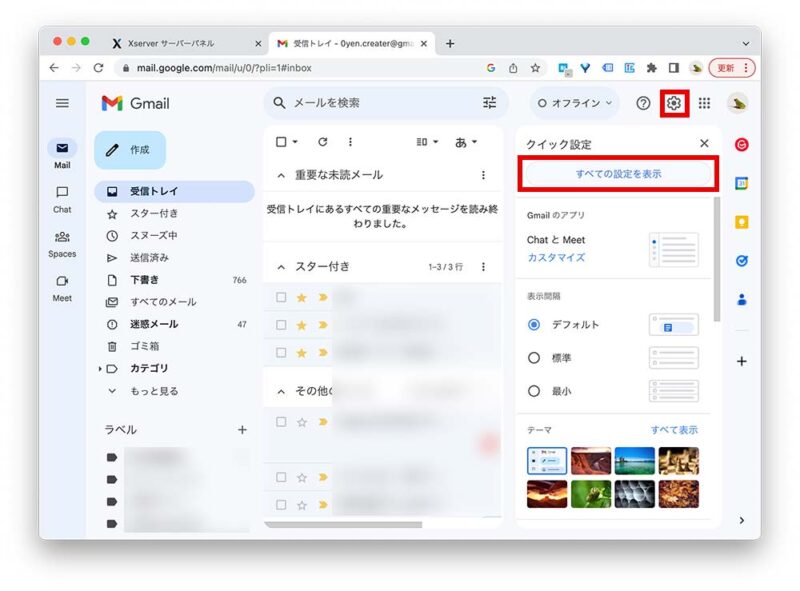Open the Help support icon
This screenshot has width=800, height=591.
pos(643,103)
